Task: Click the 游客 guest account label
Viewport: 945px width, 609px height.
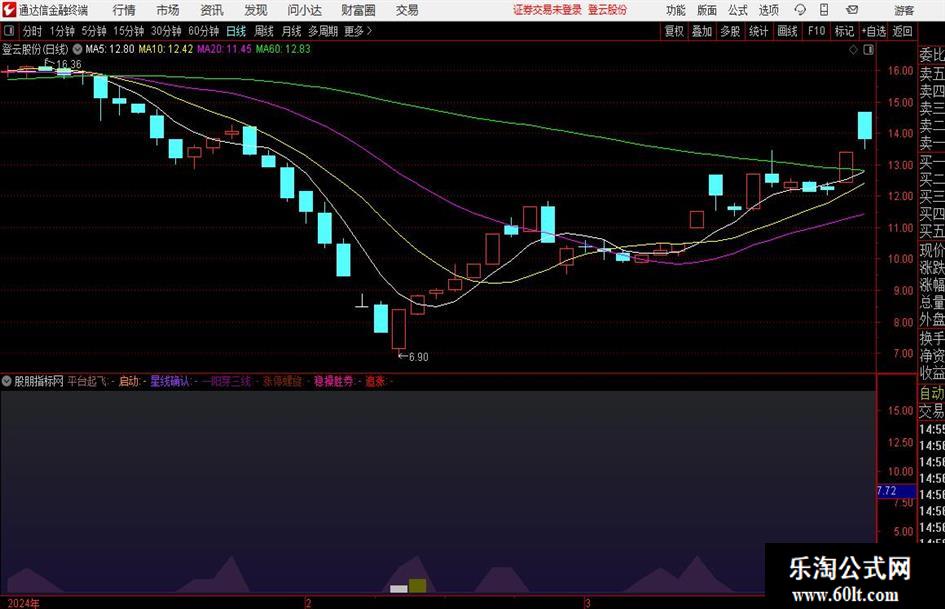Action: coord(904,10)
